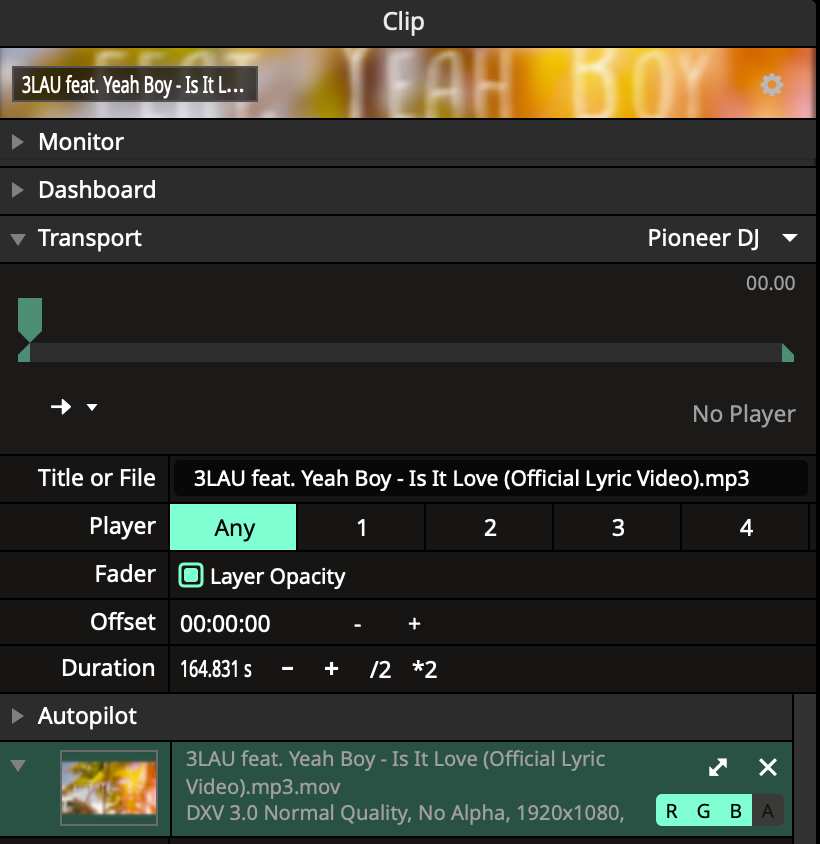820x844 pixels.
Task: Expand the Monitor section
Action: click(81, 142)
